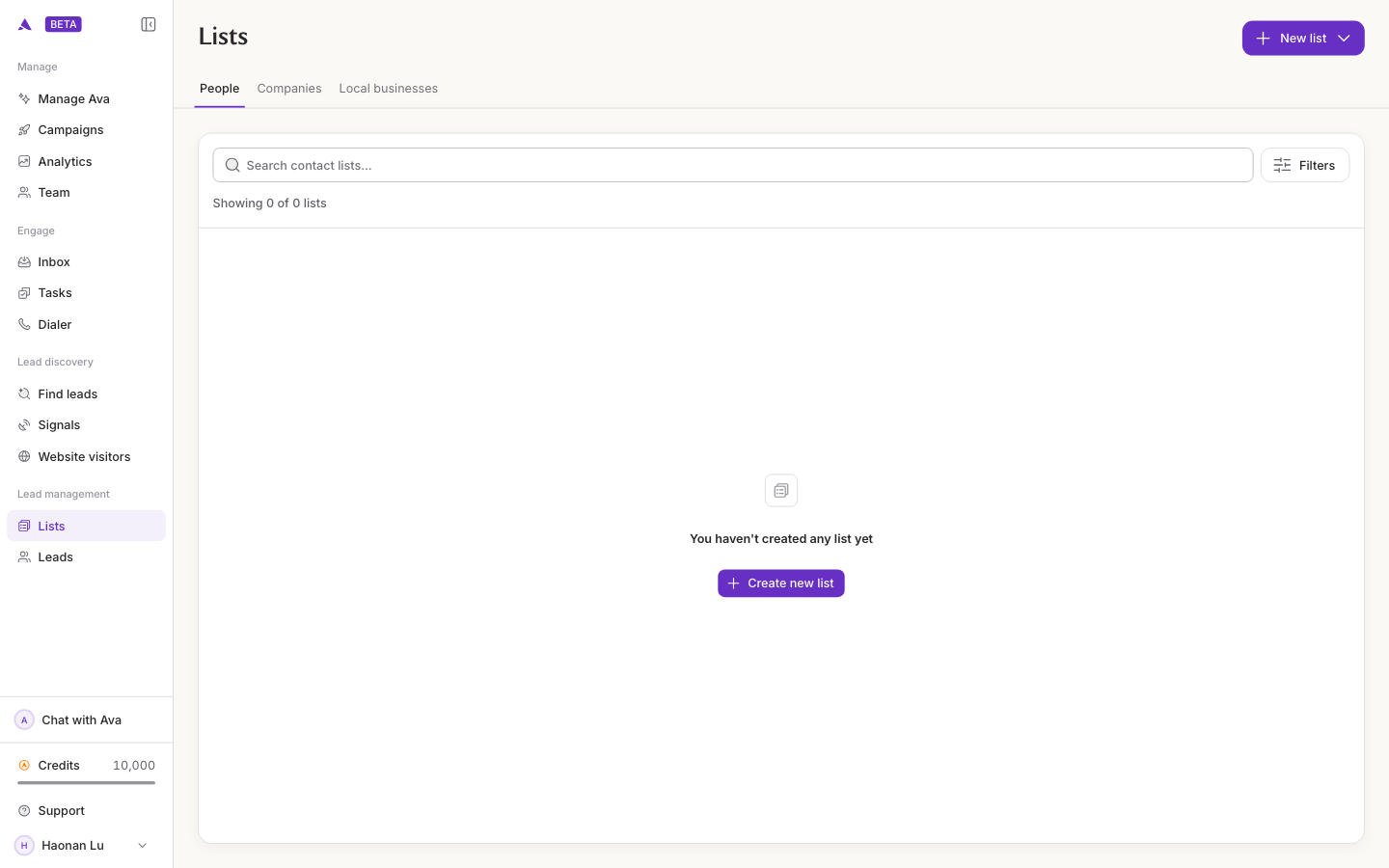
Task: Select the Signals icon in sidebar
Action: pyautogui.click(x=24, y=425)
